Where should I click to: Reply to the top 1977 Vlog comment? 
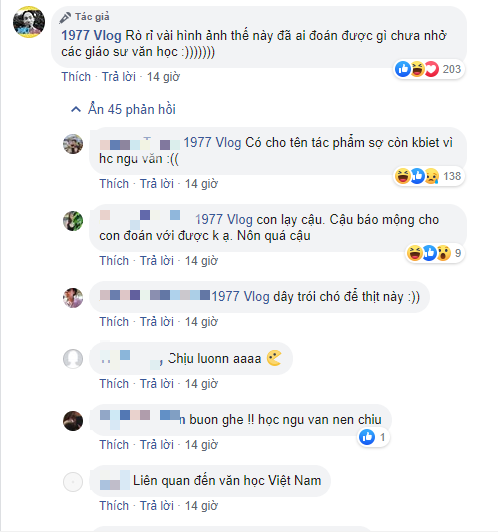click(119, 77)
